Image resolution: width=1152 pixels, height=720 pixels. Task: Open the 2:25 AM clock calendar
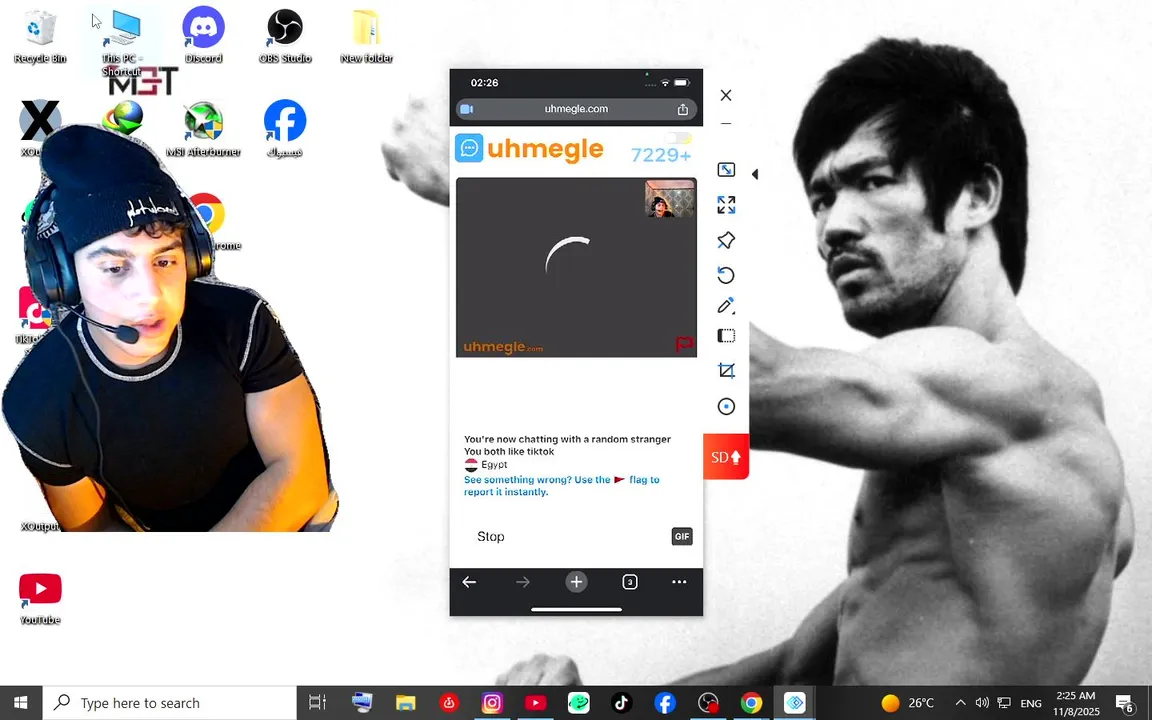click(x=1076, y=703)
